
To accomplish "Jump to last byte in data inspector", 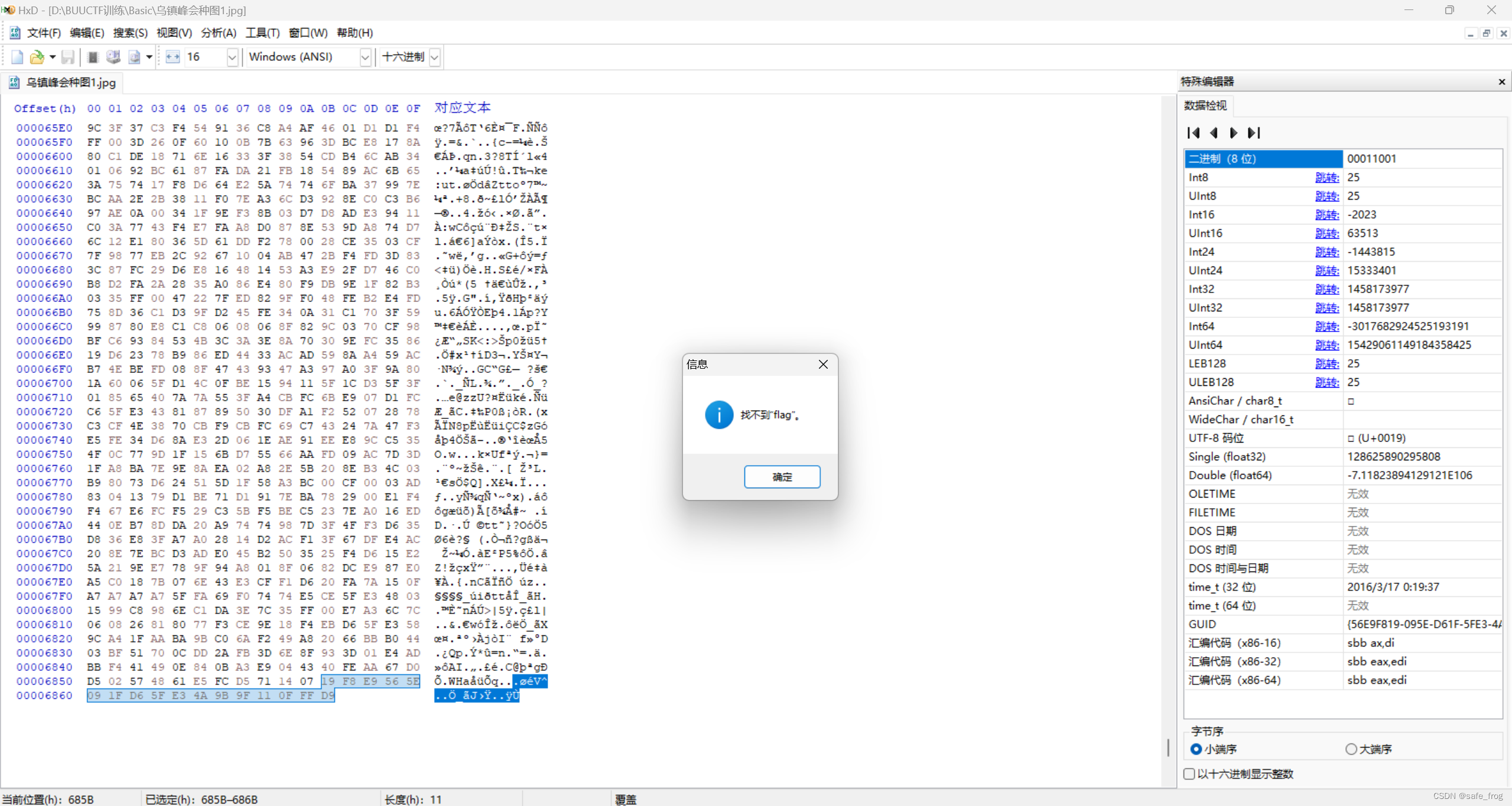I will click(1254, 133).
